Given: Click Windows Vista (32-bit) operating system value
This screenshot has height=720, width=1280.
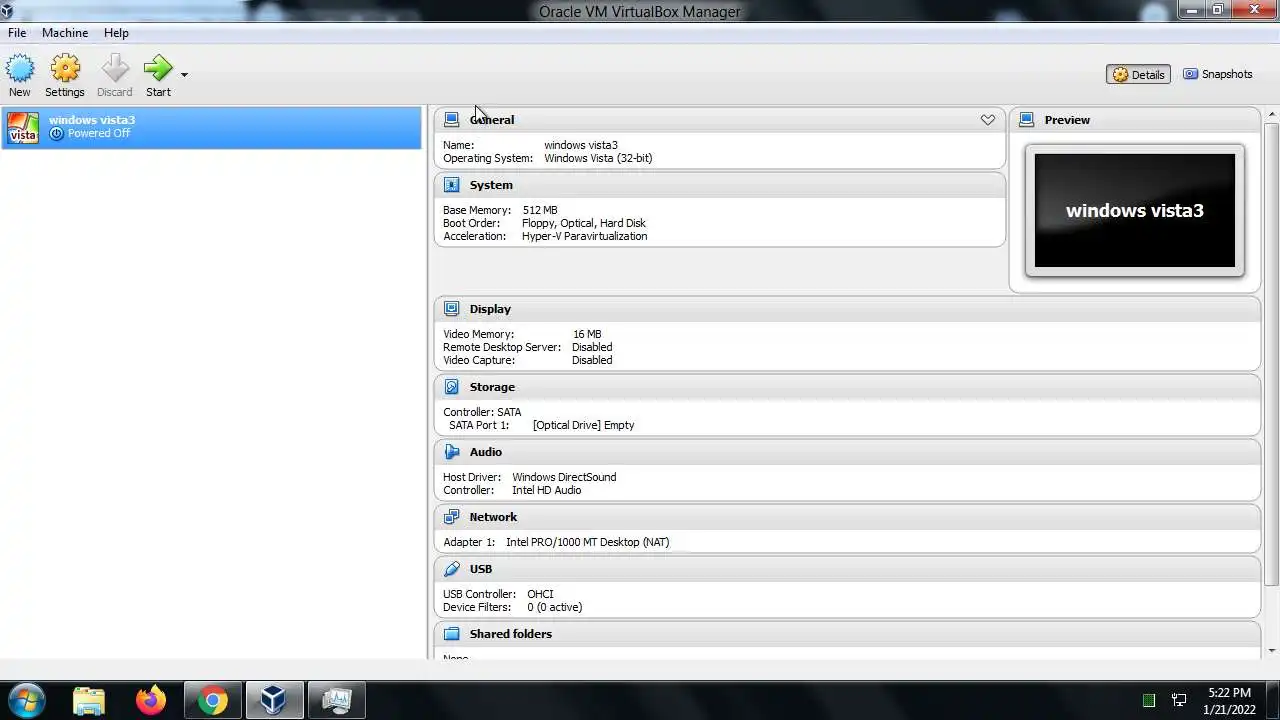Looking at the screenshot, I should [598, 158].
